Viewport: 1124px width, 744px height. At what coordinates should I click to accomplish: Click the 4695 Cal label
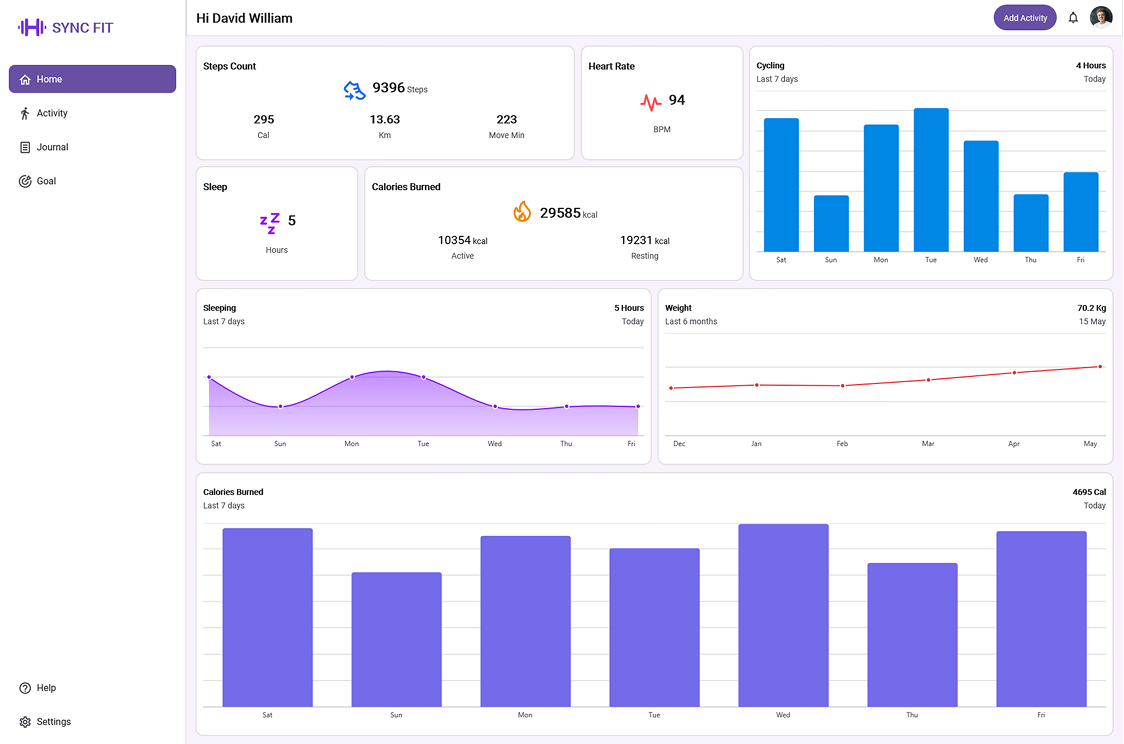[x=1089, y=492]
